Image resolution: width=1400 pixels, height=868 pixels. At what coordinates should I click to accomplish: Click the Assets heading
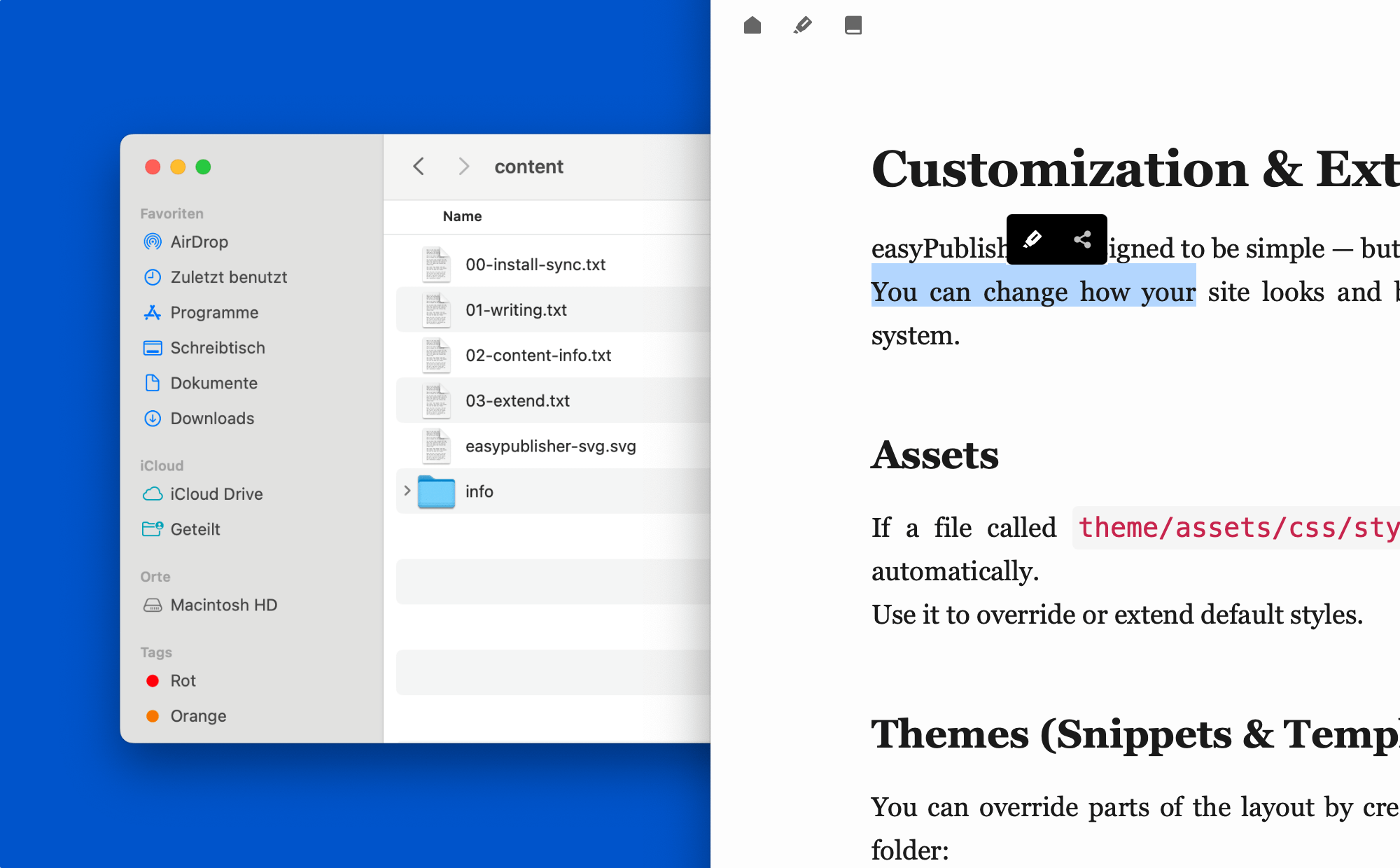(934, 456)
